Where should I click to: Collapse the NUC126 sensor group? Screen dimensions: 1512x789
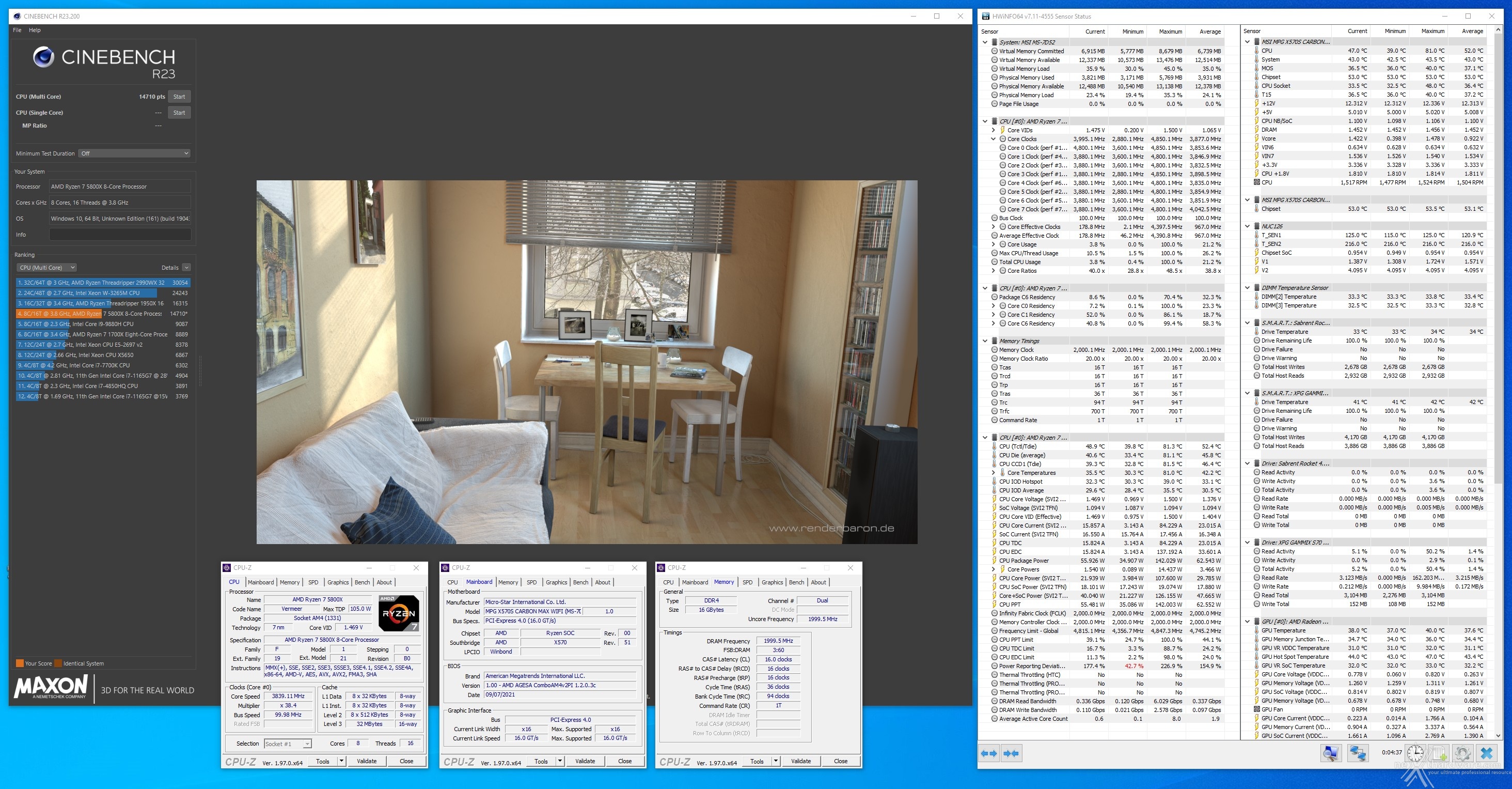point(1247,226)
